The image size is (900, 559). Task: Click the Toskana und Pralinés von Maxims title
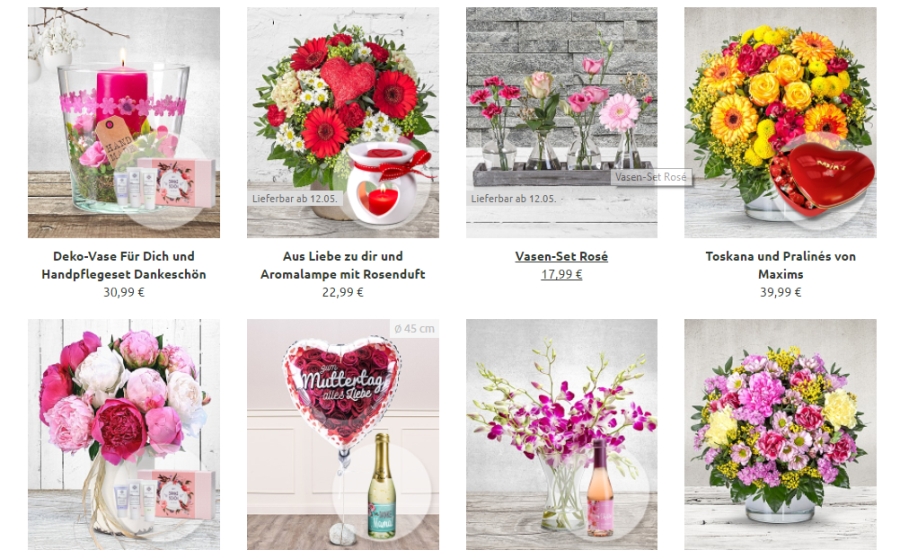780,265
